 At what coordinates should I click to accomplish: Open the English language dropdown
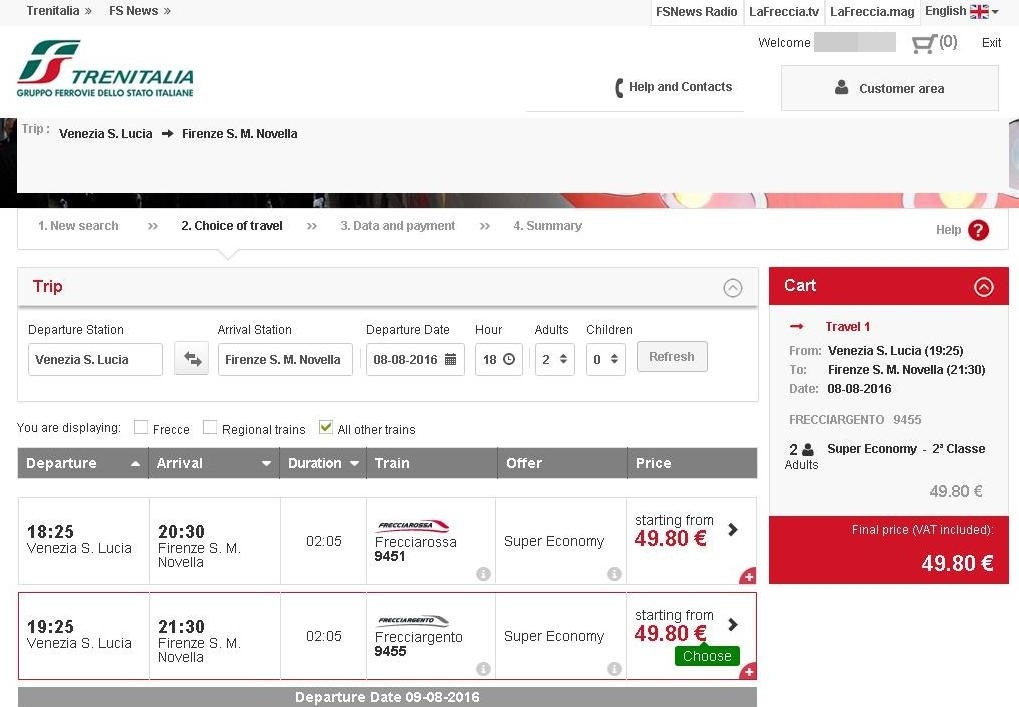tap(961, 11)
